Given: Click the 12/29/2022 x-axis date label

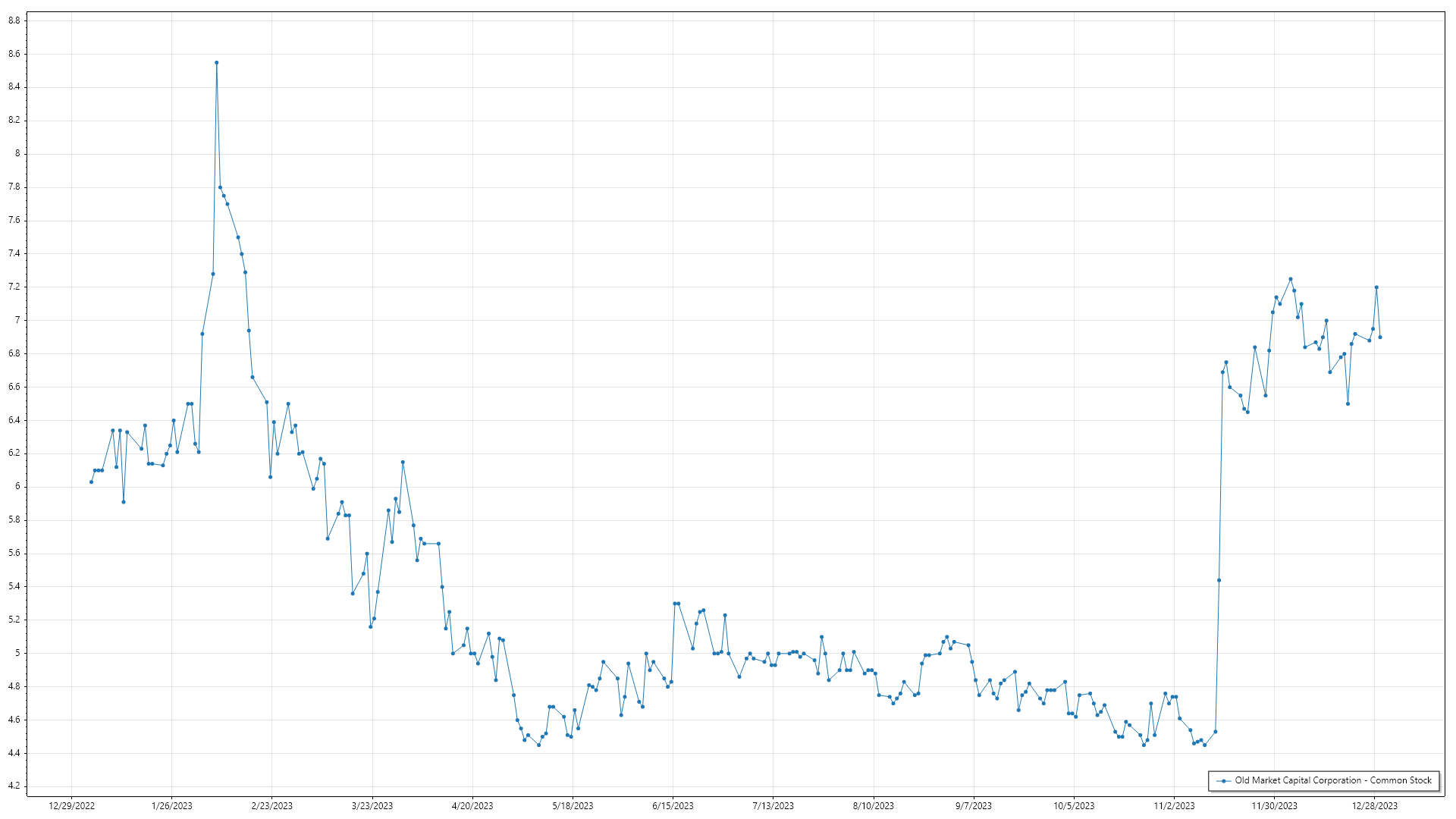Looking at the screenshot, I should [x=72, y=805].
